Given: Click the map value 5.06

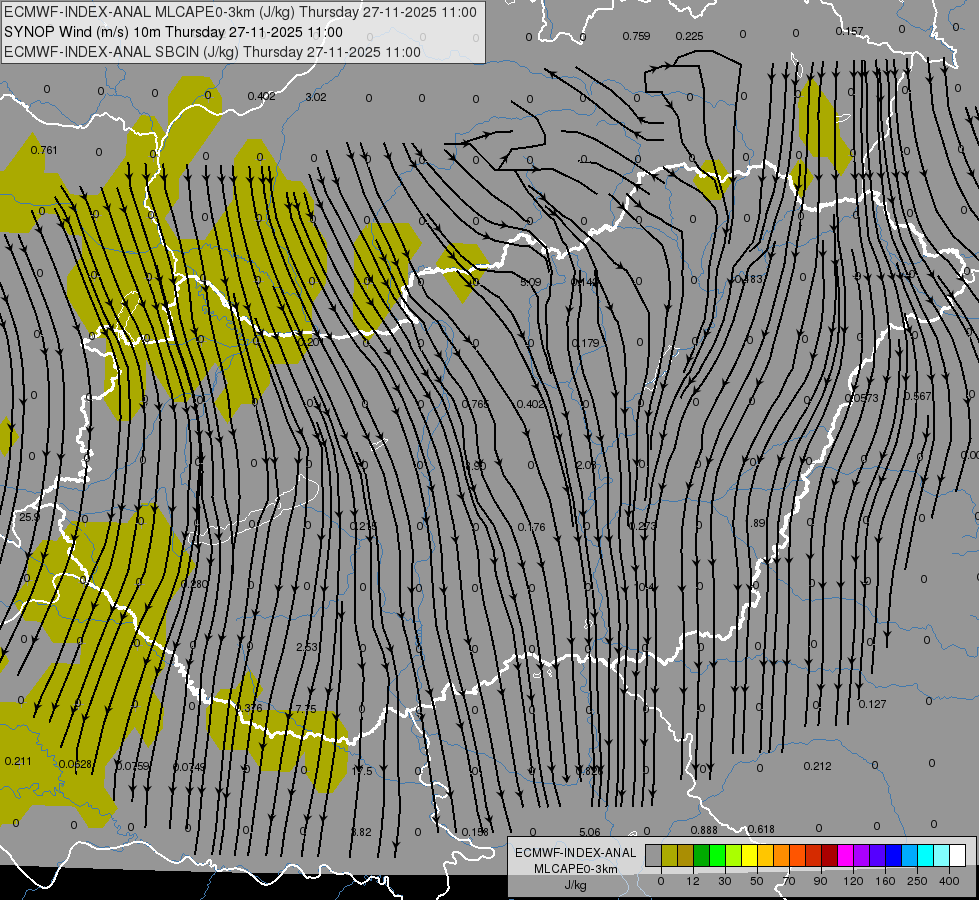Looking at the screenshot, I should [589, 832].
